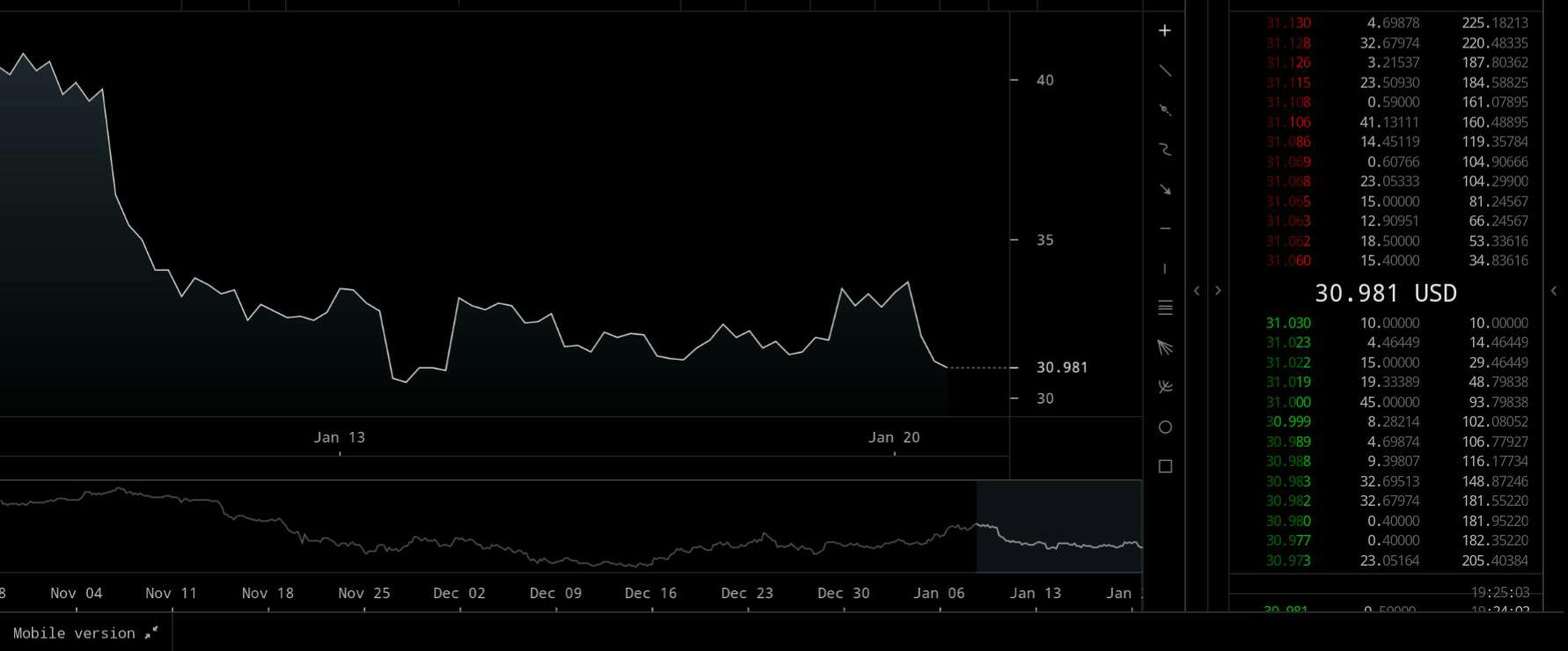Screen dimensions: 1568x651
Task: Select the fan lines tool
Action: (x=1165, y=347)
